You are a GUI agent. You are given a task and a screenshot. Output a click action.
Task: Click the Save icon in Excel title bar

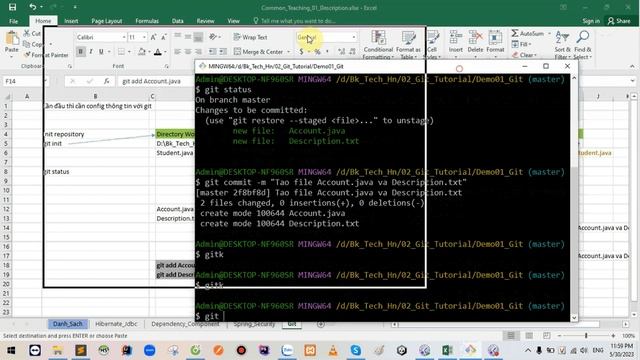[x=13, y=7]
